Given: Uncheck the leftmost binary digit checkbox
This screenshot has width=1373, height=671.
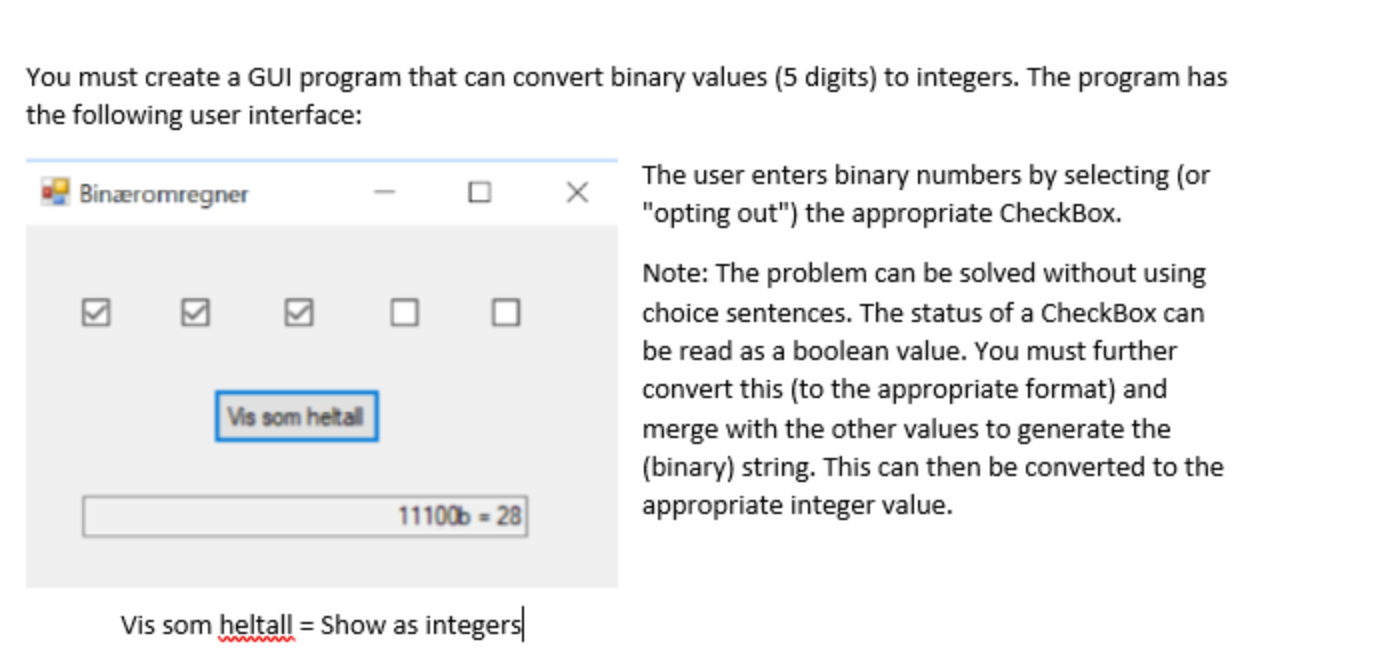Looking at the screenshot, I should coord(95,313).
